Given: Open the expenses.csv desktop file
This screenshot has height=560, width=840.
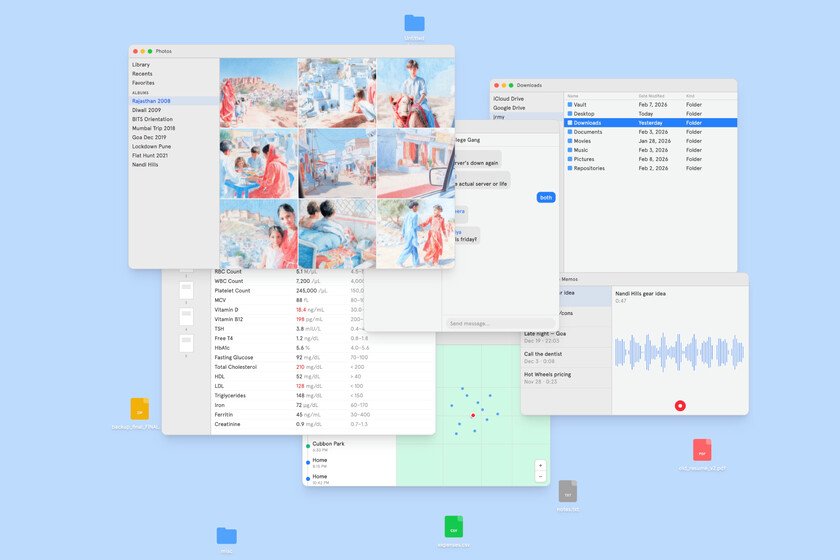Looking at the screenshot, I should 454,526.
